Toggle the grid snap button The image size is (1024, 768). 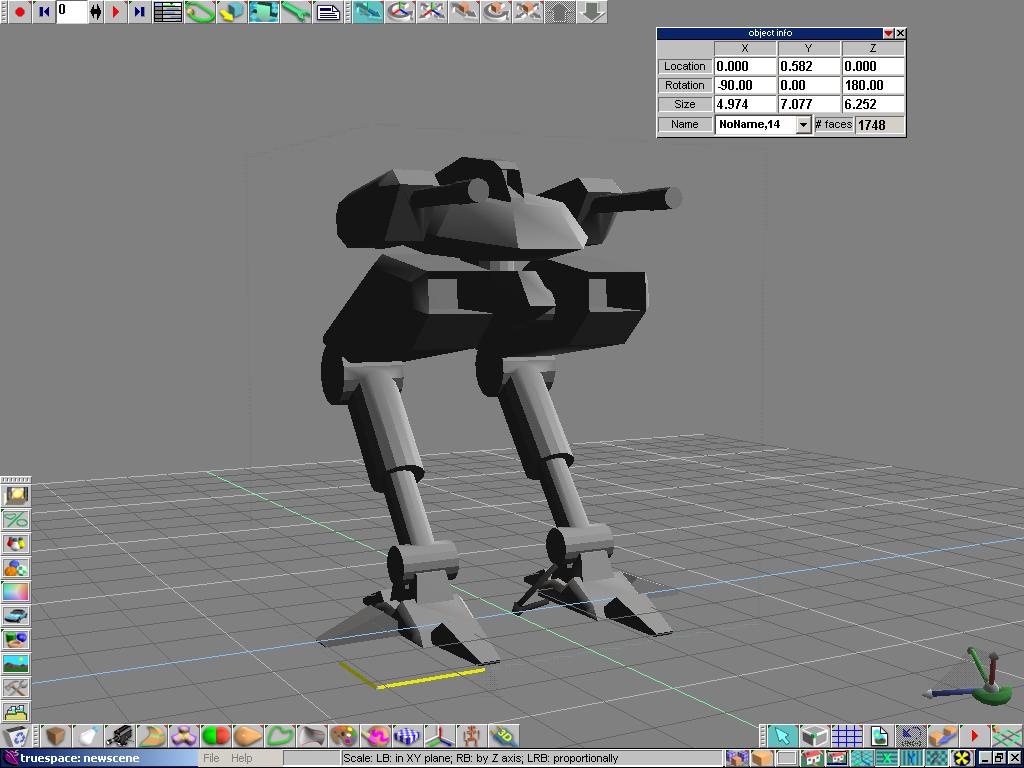[x=846, y=736]
